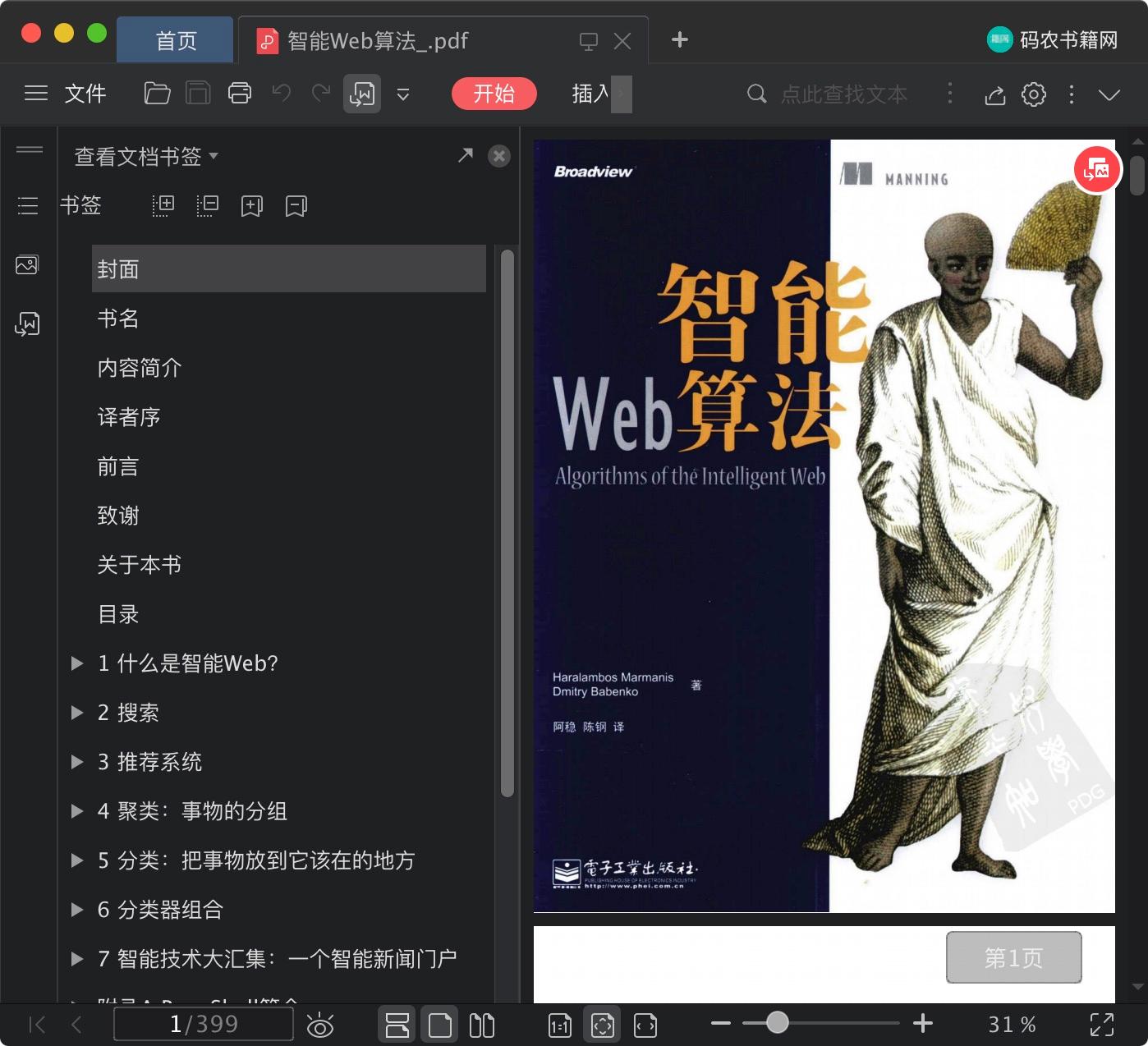The width and height of the screenshot is (1148, 1046).
Task: Click the remove bookmark icon
Action: click(x=296, y=205)
